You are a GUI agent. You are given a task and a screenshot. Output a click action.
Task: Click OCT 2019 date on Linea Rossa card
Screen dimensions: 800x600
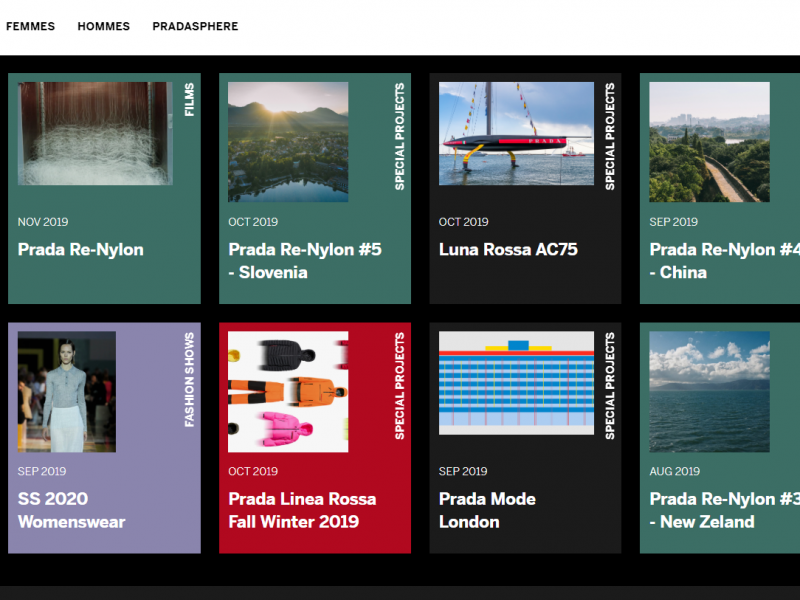(253, 471)
